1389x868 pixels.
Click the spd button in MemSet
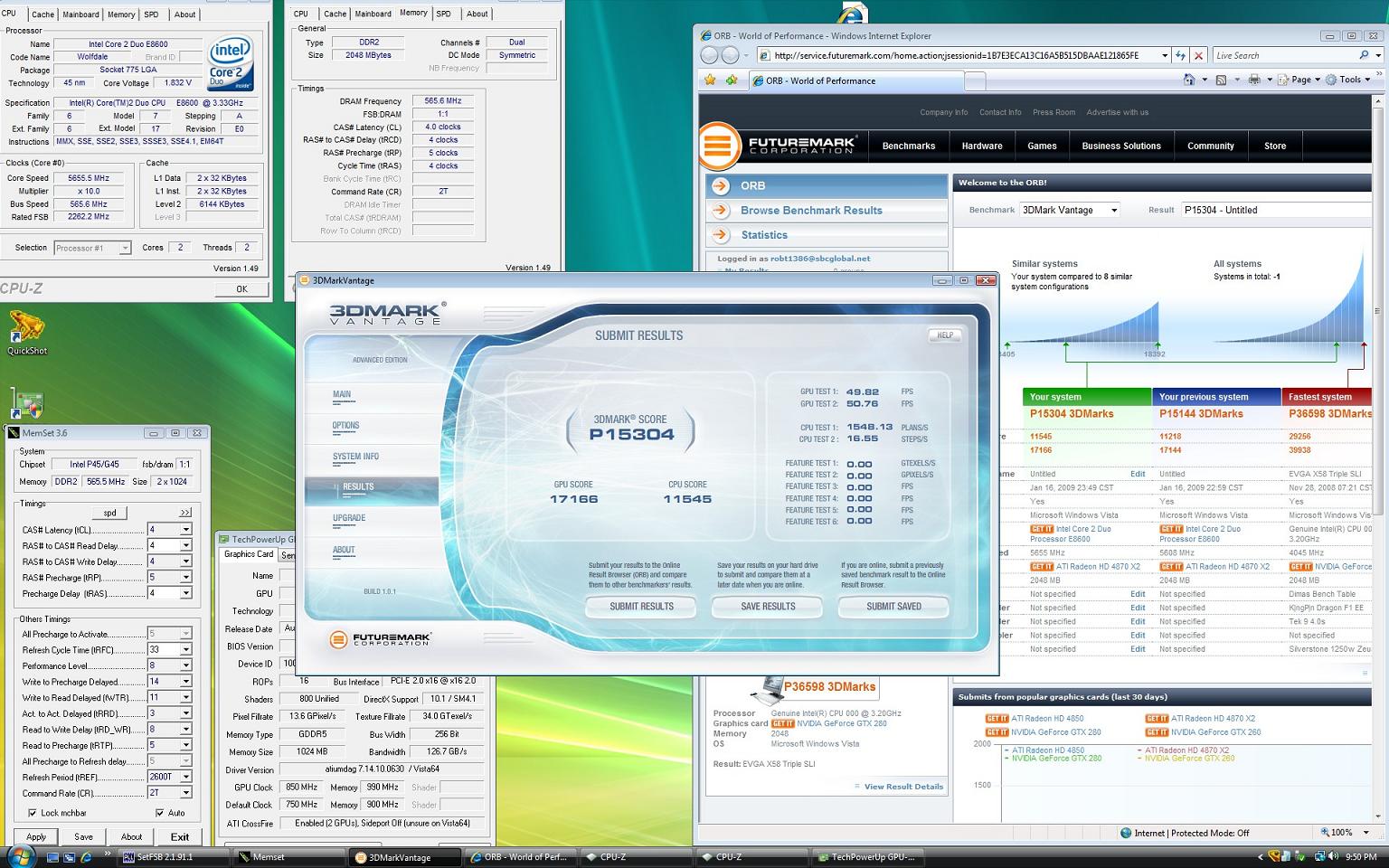pyautogui.click(x=109, y=513)
